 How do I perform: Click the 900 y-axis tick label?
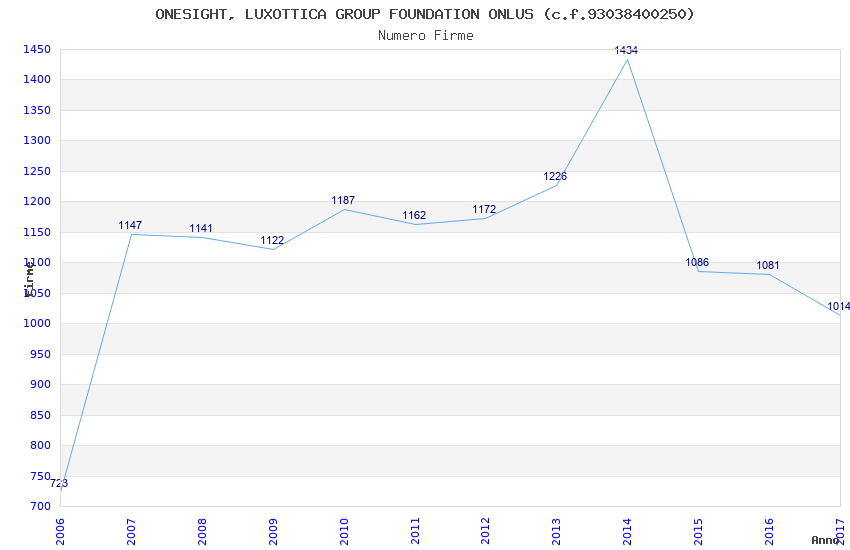[x=40, y=384]
